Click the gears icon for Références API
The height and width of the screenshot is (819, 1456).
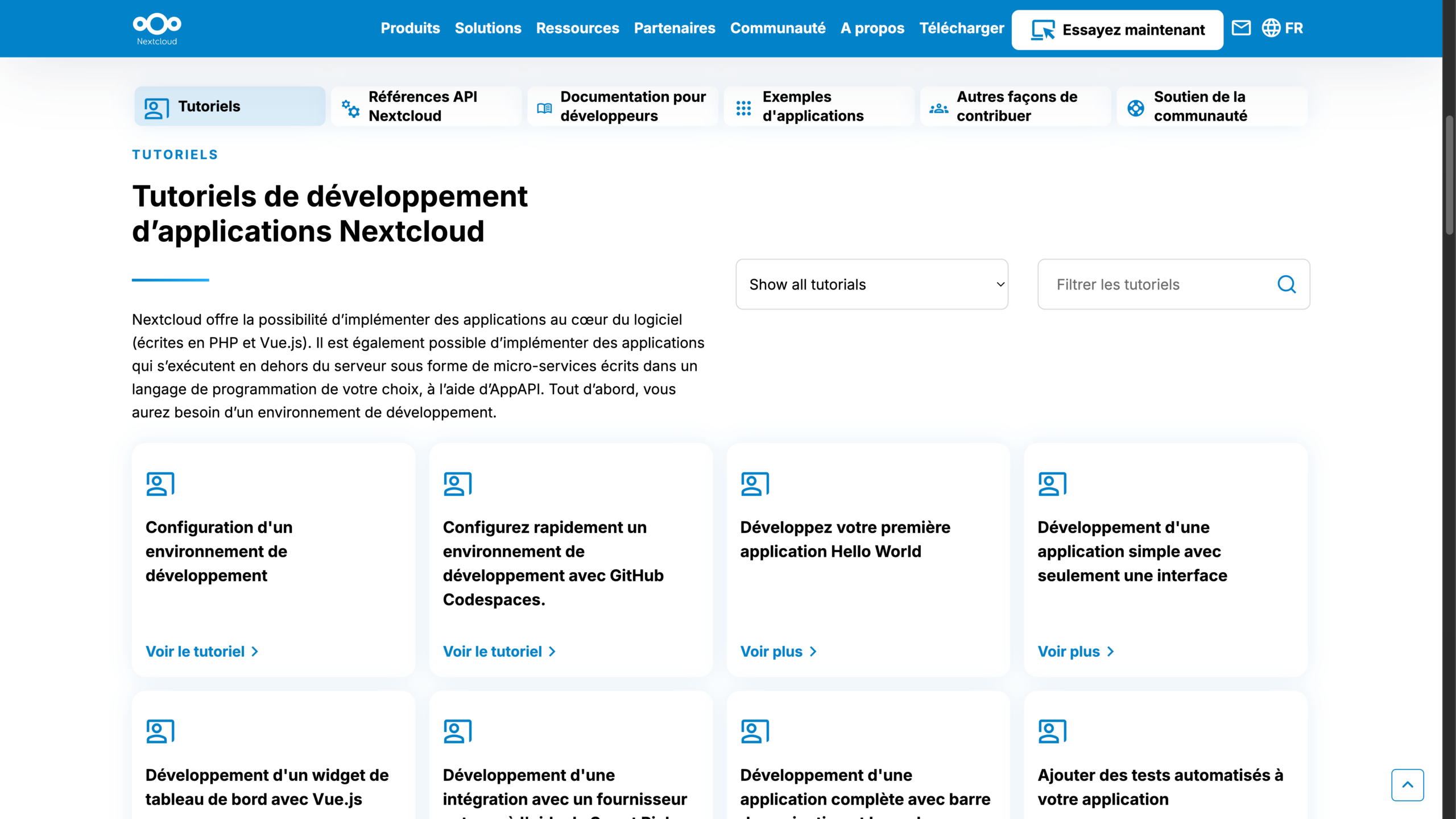pos(350,107)
